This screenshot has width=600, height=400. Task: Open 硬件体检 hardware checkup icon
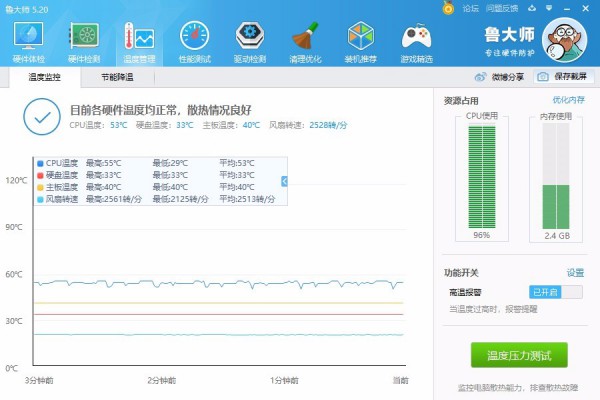28,42
